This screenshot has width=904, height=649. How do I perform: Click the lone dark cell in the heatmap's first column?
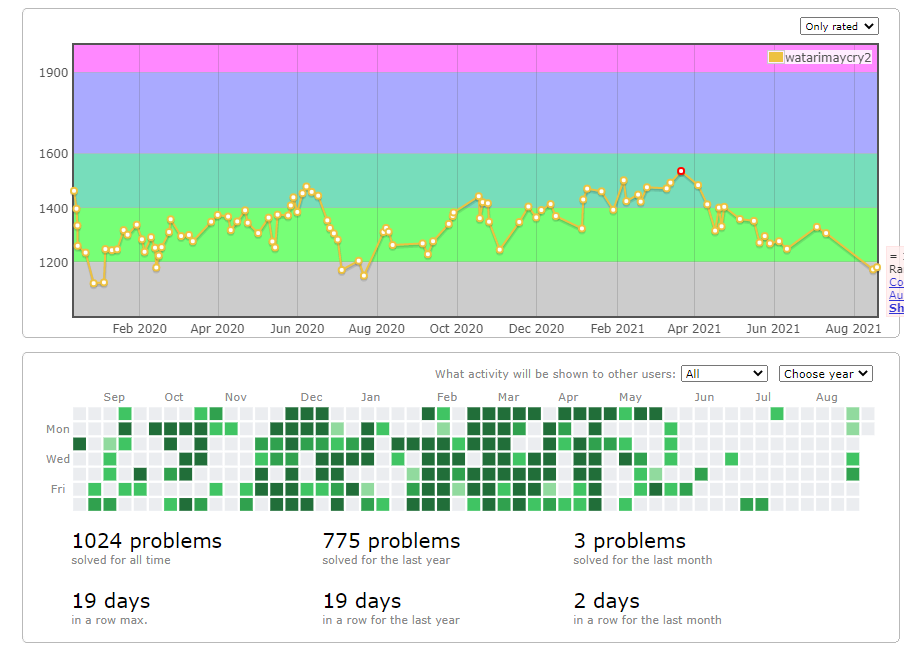pos(80,444)
